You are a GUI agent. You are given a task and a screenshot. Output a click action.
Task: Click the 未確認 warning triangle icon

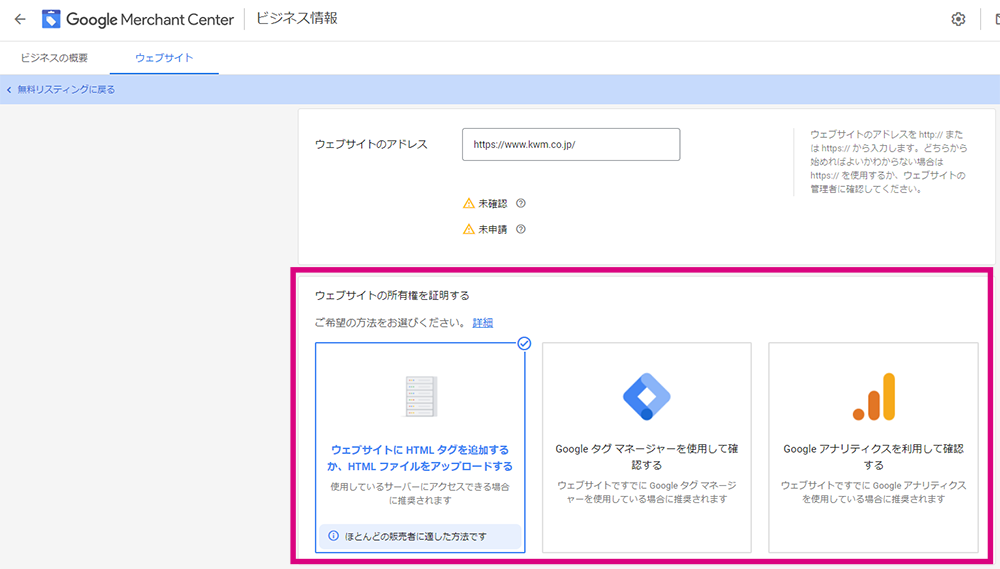tap(469, 203)
